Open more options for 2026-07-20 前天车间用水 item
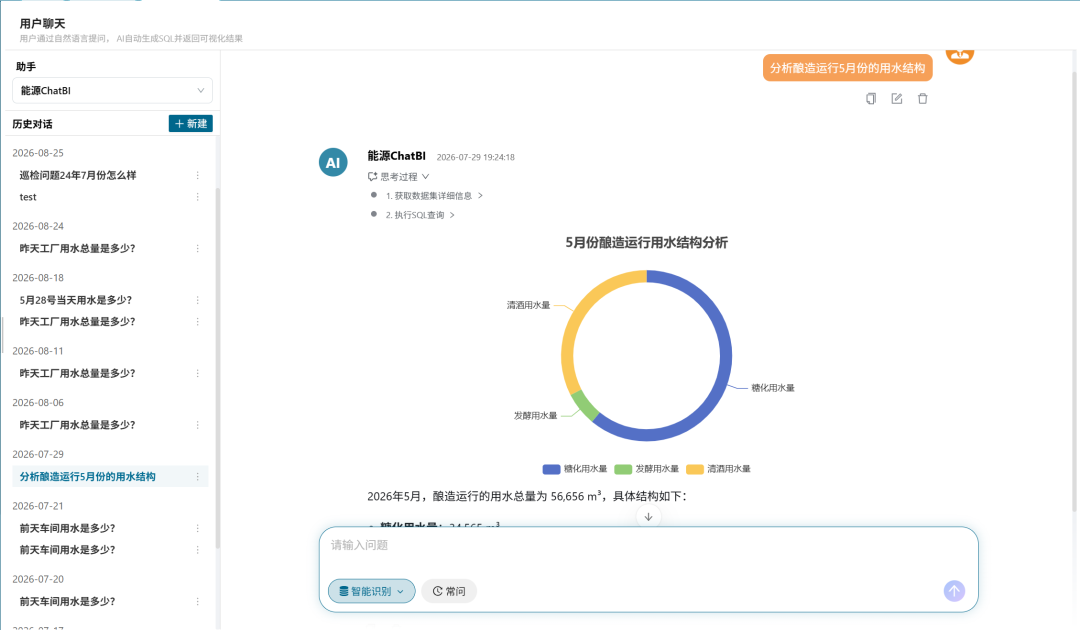Viewport: 1080px width, 630px height. (198, 602)
